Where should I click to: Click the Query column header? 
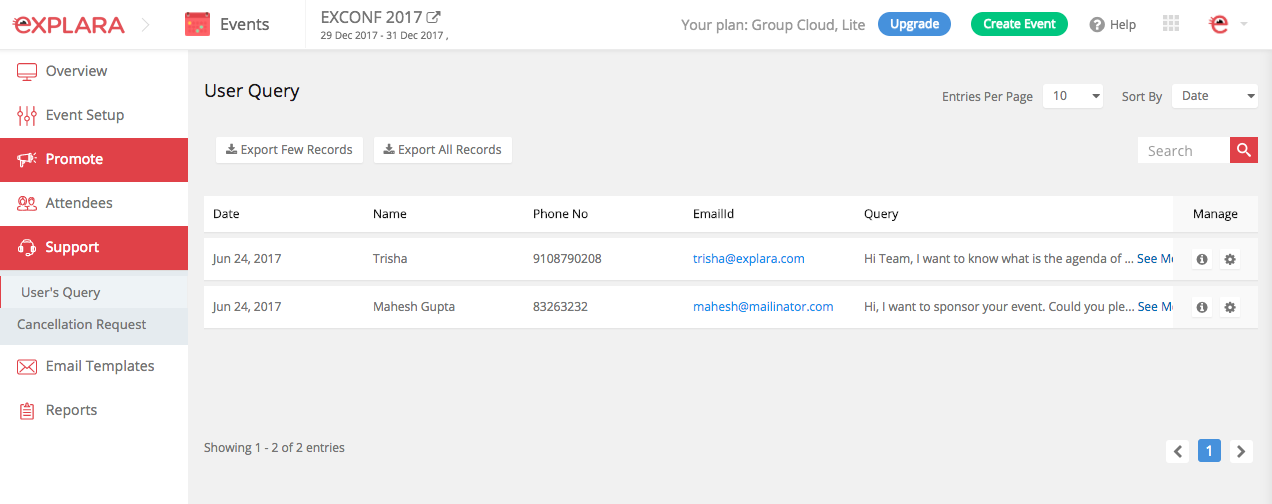point(881,214)
